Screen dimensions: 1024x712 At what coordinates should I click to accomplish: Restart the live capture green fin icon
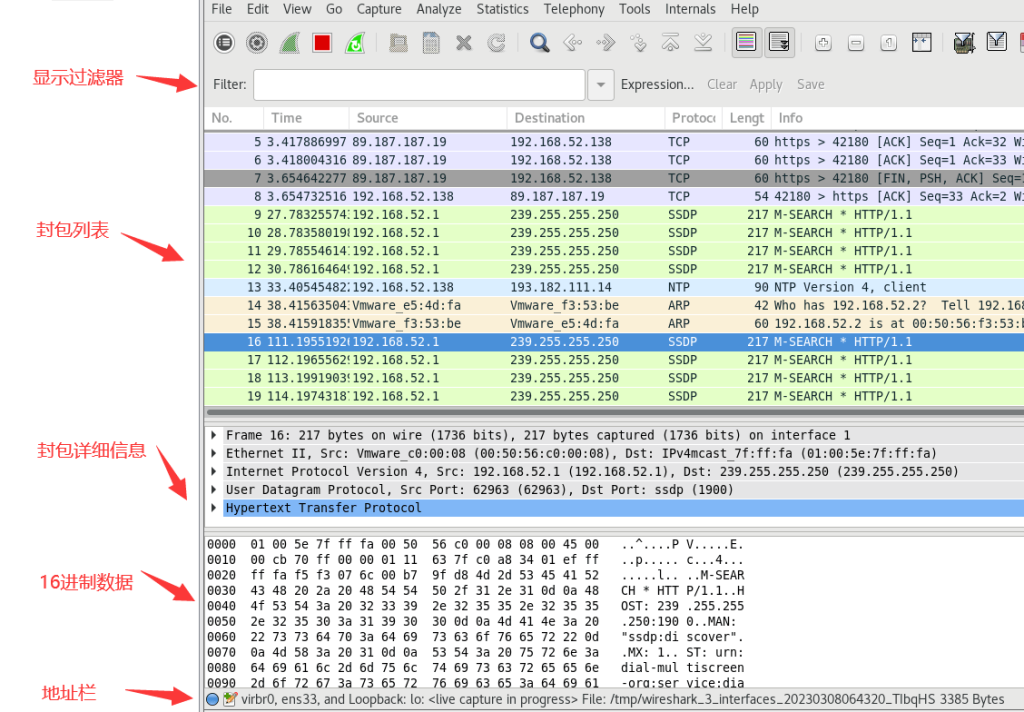[x=355, y=43]
